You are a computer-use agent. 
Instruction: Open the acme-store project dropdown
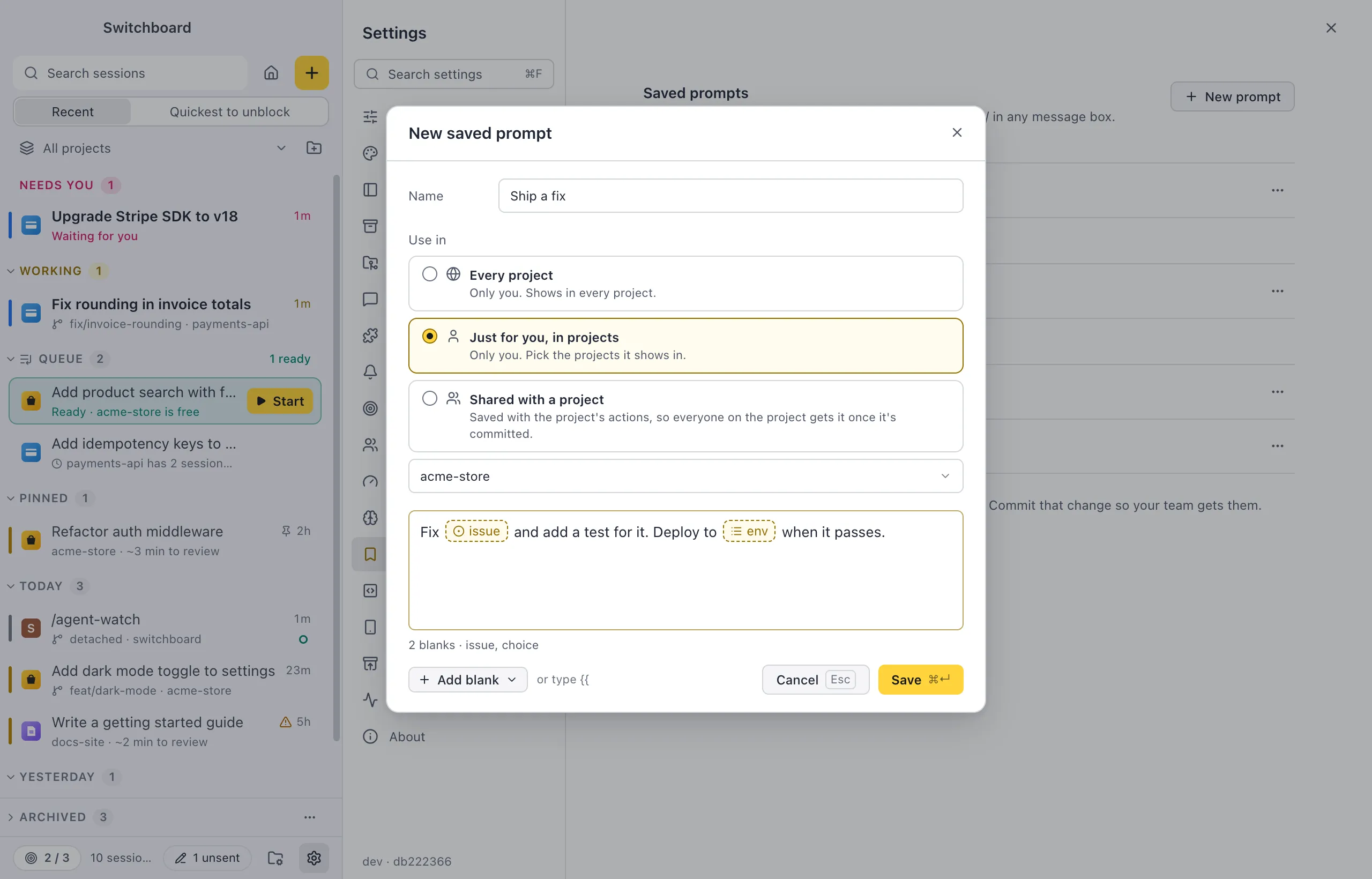[x=685, y=476]
